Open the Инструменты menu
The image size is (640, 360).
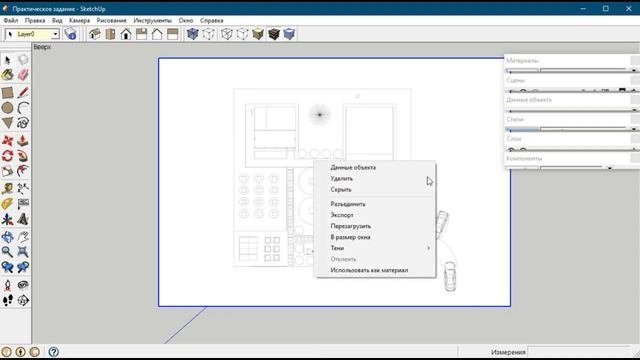click(x=153, y=20)
